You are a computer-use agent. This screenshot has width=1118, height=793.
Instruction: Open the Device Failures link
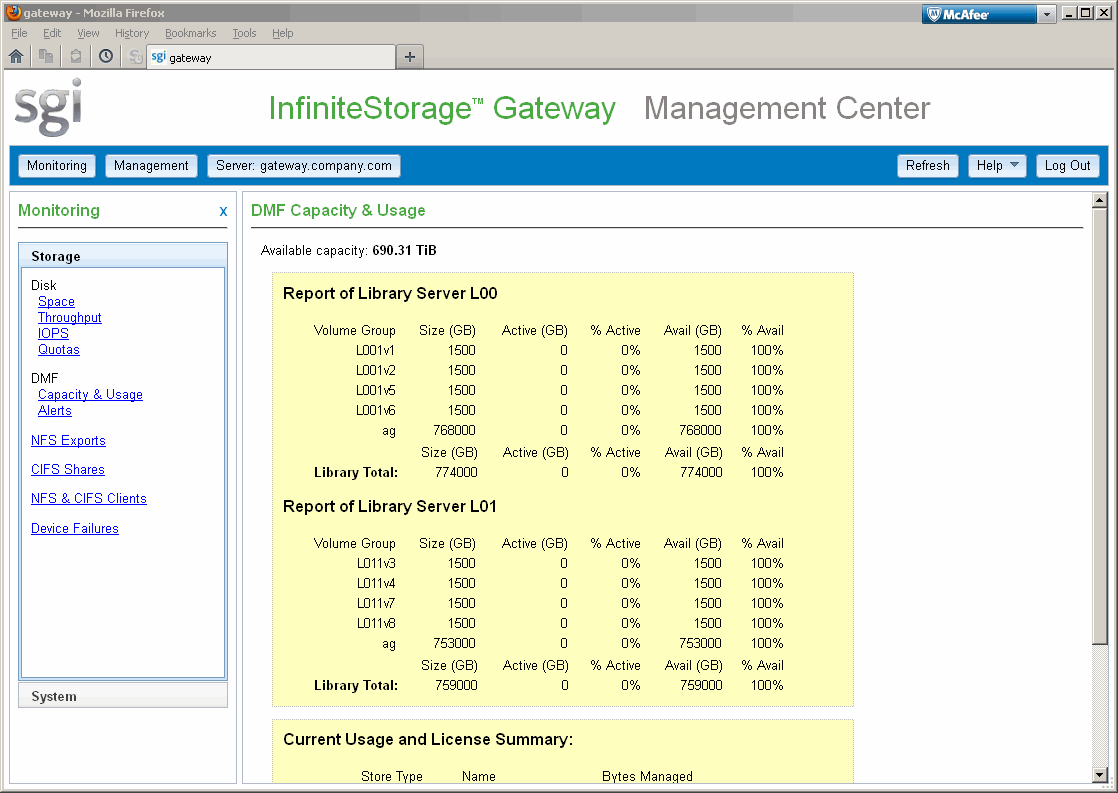coord(75,528)
